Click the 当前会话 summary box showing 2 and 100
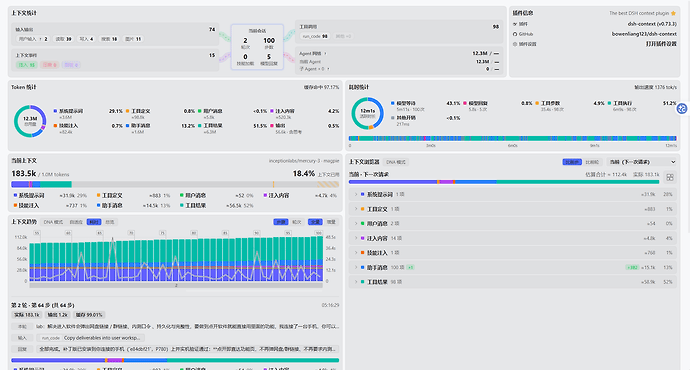This screenshot has height=370, width=690. pyautogui.click(x=257, y=47)
